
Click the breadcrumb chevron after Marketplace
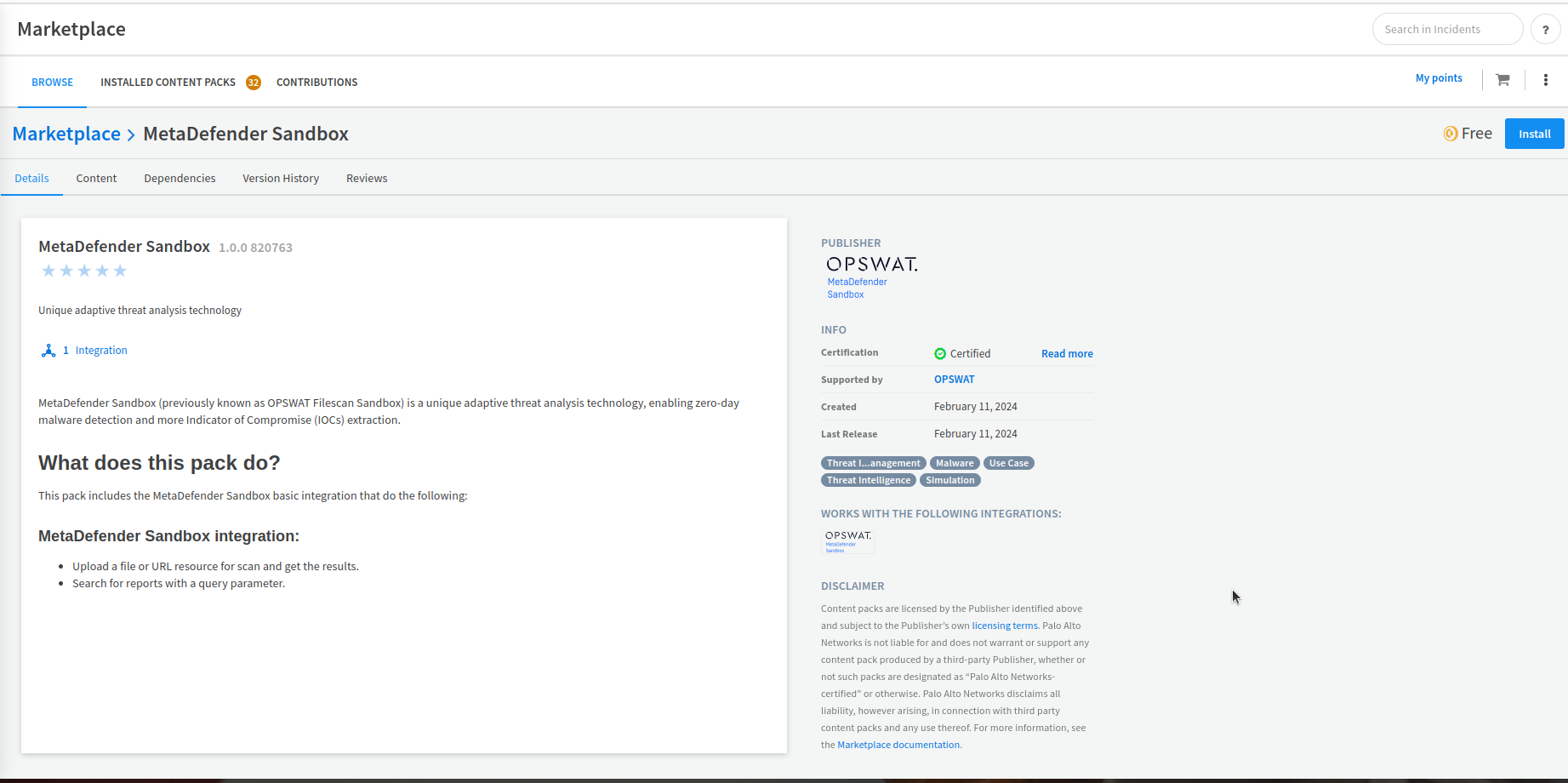click(x=131, y=135)
